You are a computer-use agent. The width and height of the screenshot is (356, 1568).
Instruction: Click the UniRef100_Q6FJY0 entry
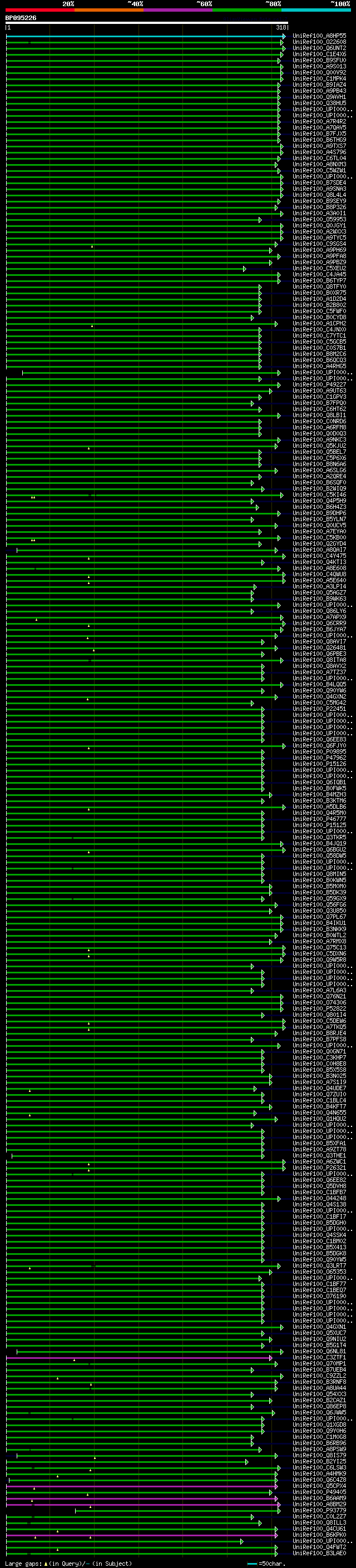pos(319,746)
